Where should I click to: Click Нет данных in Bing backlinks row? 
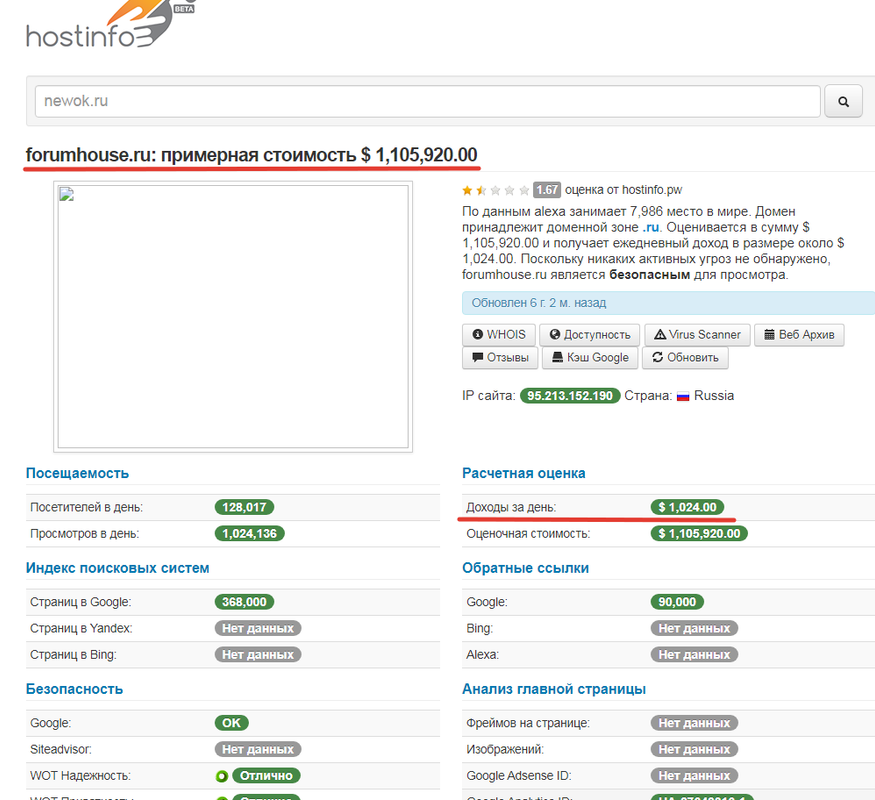(x=694, y=628)
